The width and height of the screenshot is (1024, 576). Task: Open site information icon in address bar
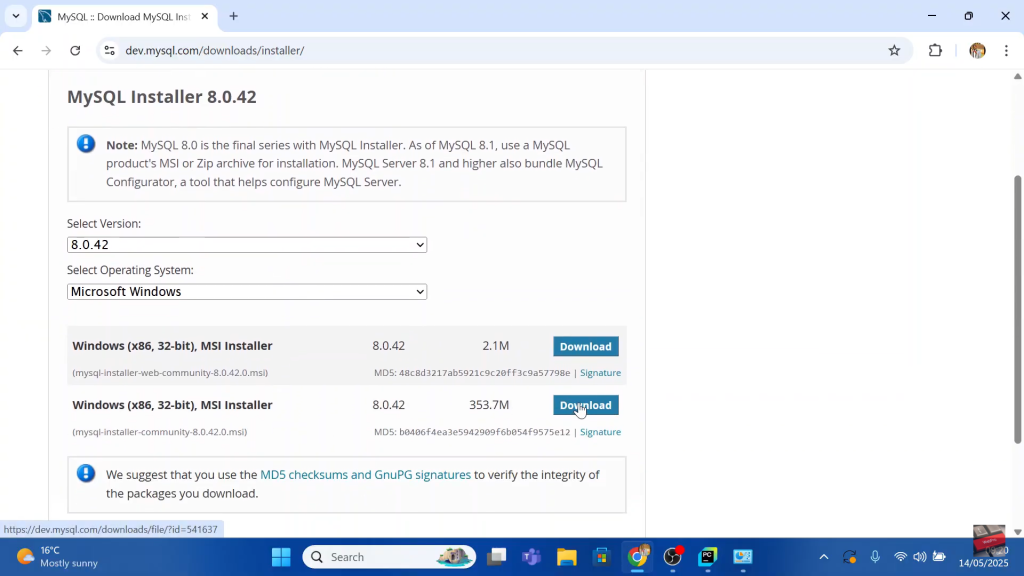pyautogui.click(x=109, y=50)
